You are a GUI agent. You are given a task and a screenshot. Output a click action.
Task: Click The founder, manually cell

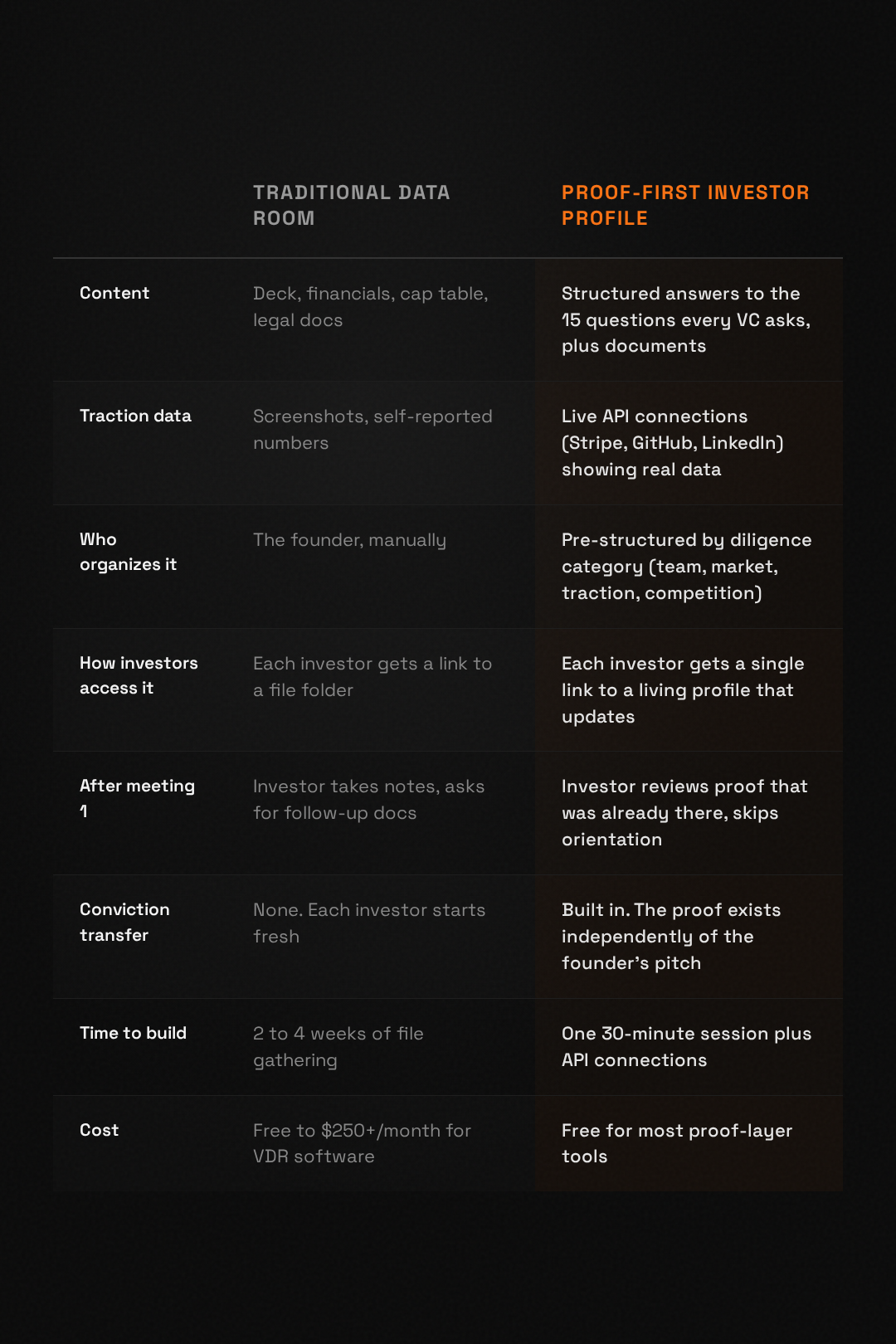pyautogui.click(x=349, y=540)
